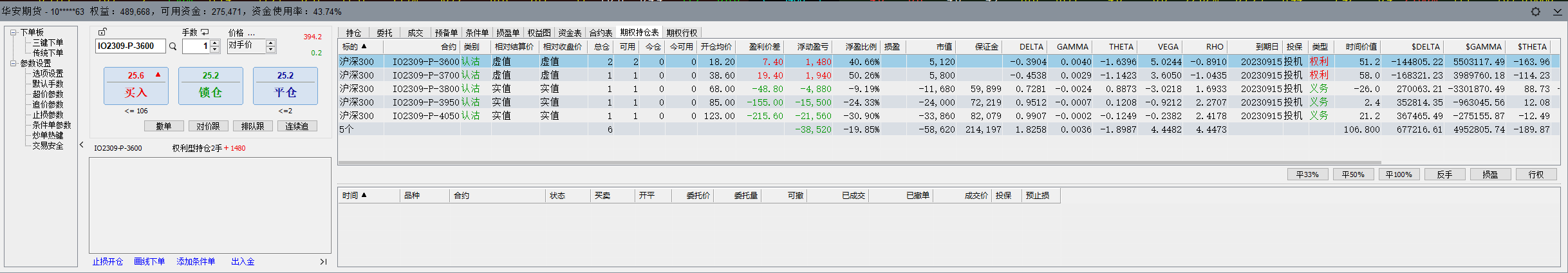The width and height of the screenshot is (1568, 273).
Task: Select the 期权持仓表 tab
Action: 639,32
